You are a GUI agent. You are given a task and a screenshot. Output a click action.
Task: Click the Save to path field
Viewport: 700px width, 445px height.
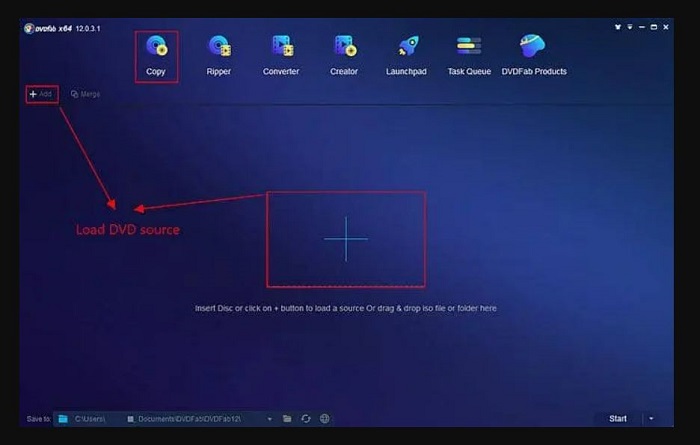click(x=164, y=419)
